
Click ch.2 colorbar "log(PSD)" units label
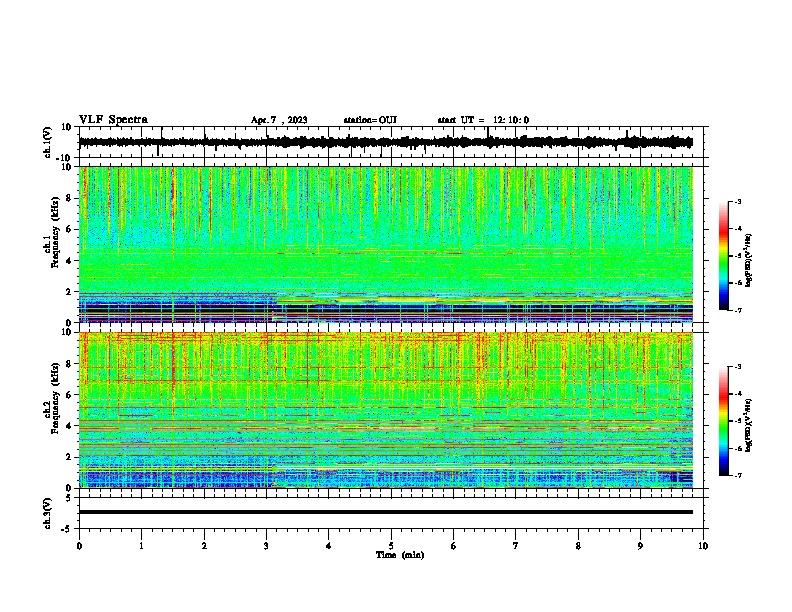(749, 425)
